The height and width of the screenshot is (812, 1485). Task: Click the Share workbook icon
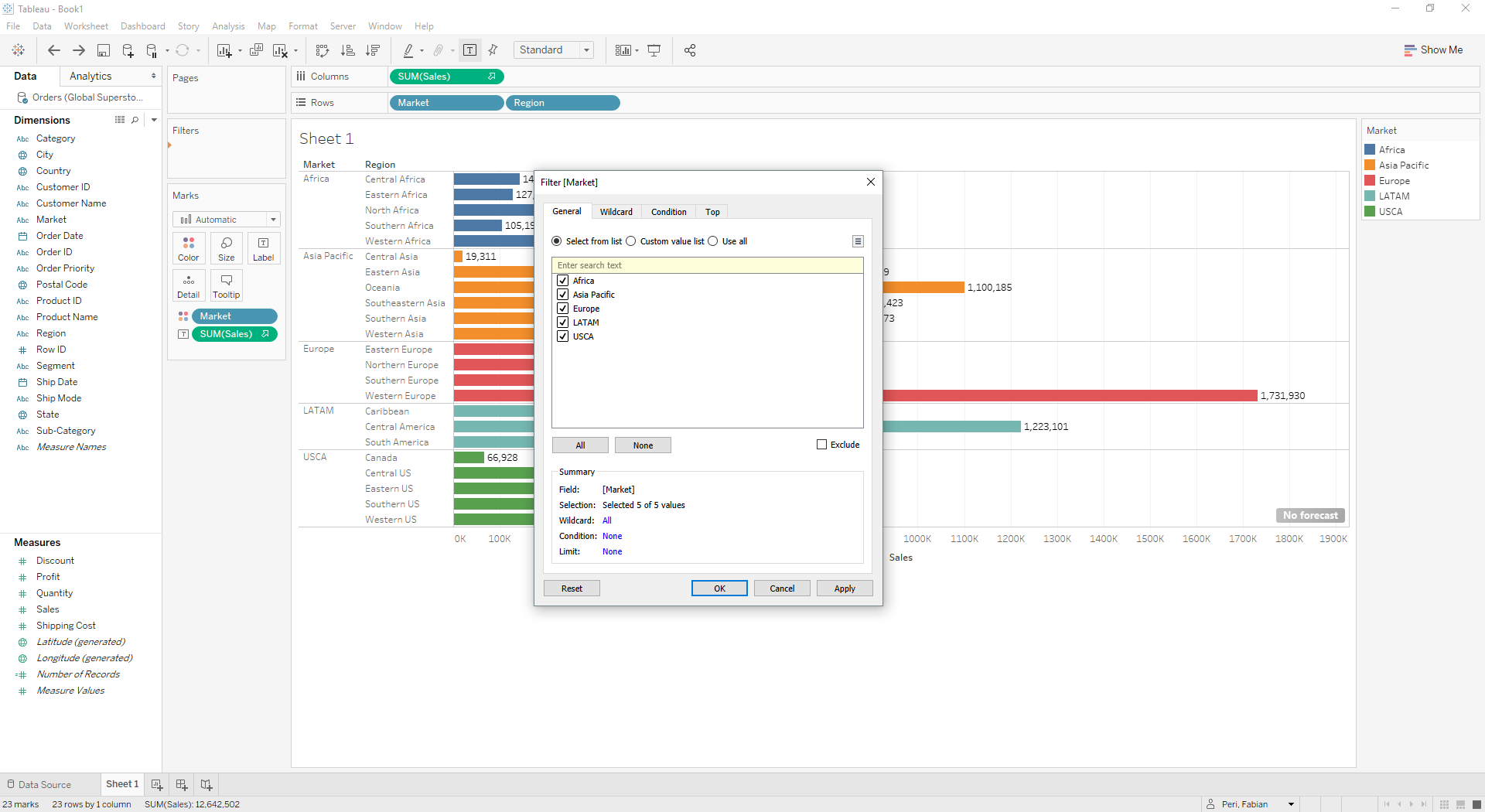click(x=690, y=50)
